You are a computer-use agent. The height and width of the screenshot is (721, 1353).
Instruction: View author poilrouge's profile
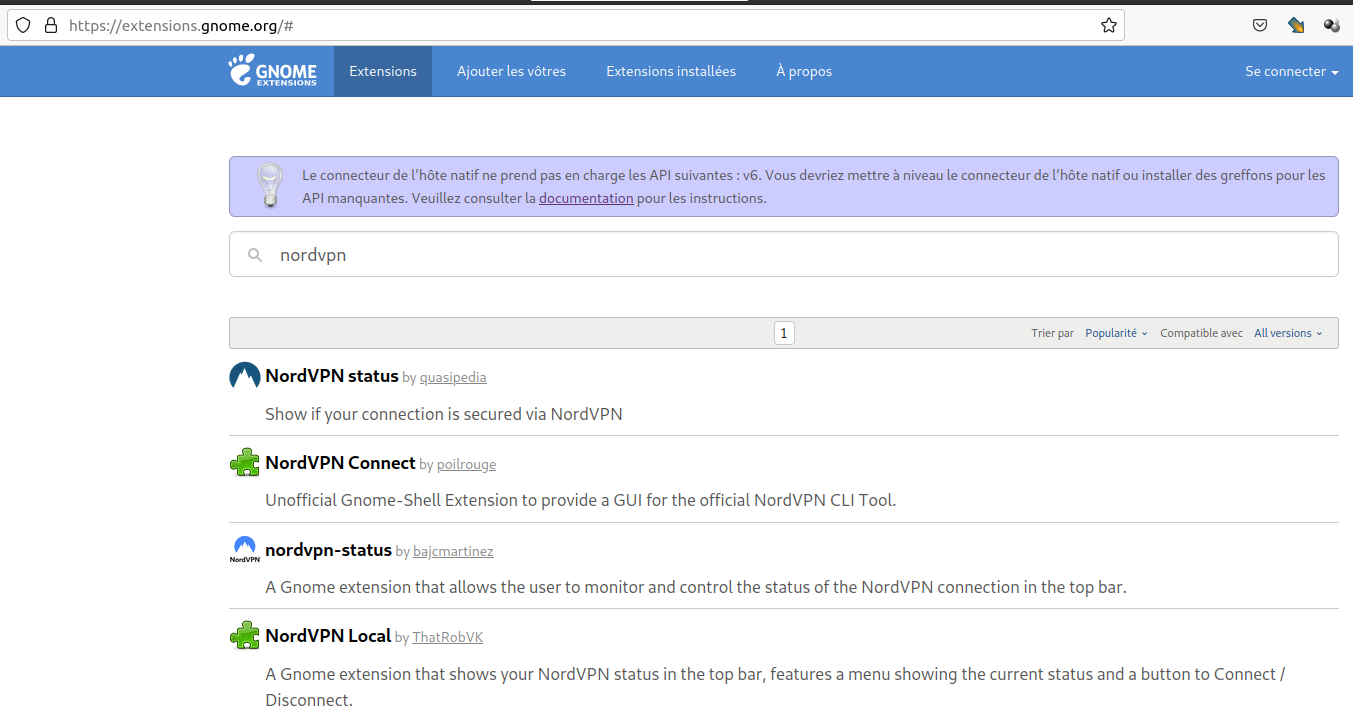click(466, 465)
